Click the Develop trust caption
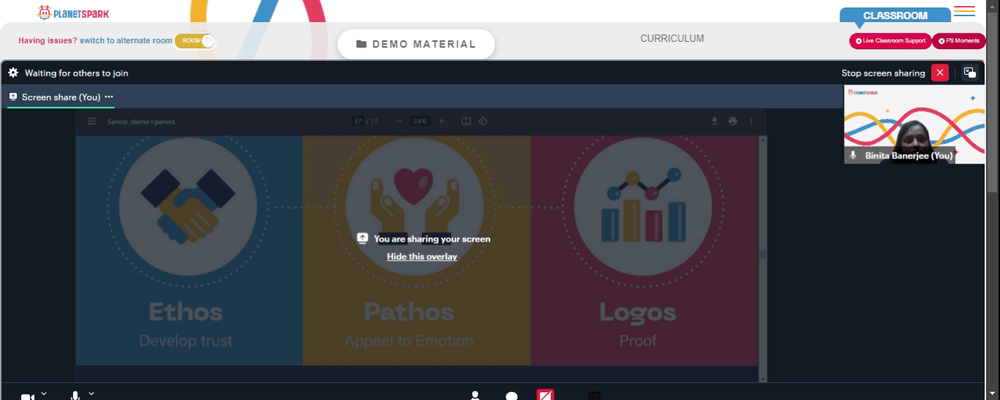 point(186,341)
